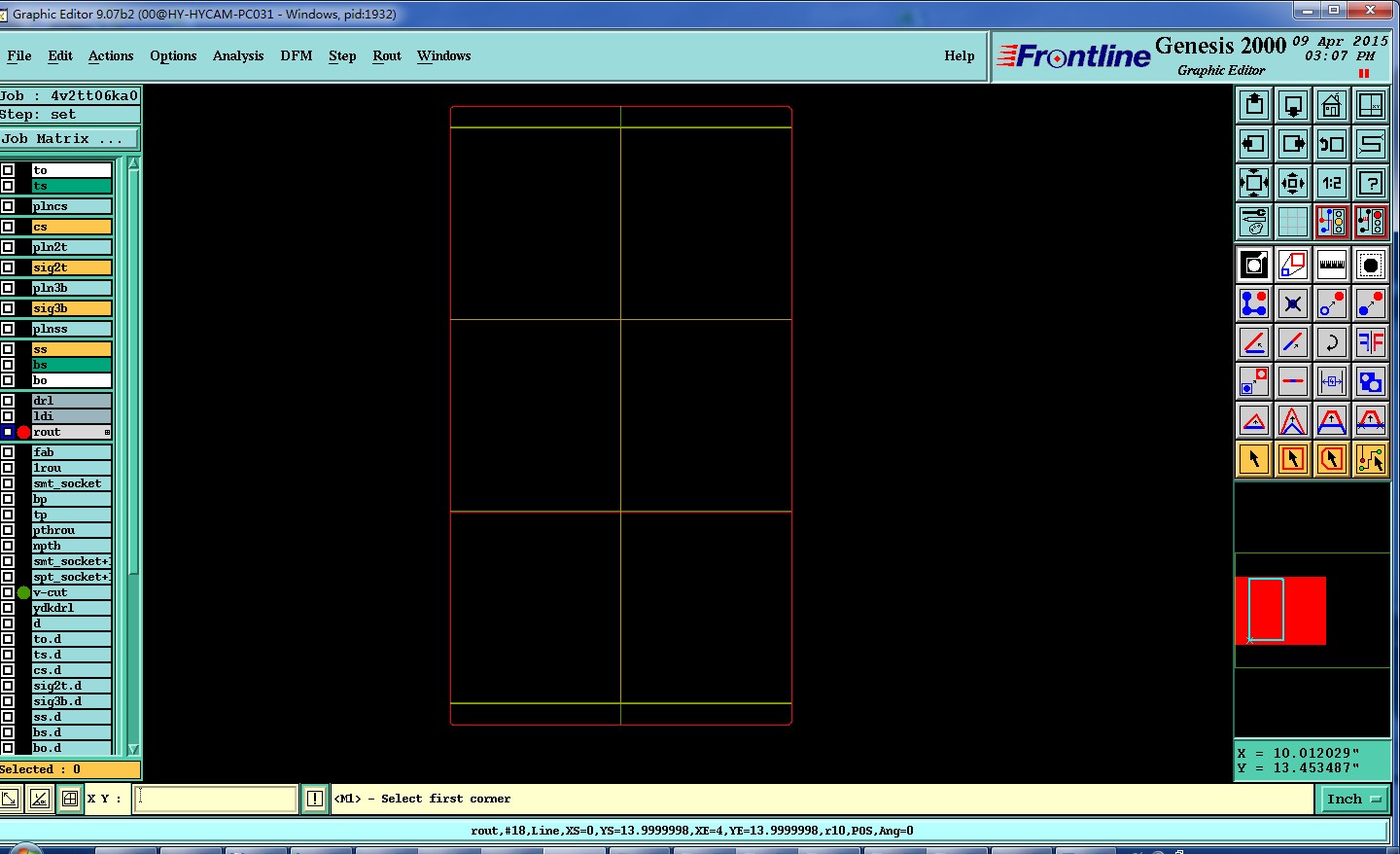Open the Help menu
Viewport: 1400px width, 854px height.
coord(960,55)
